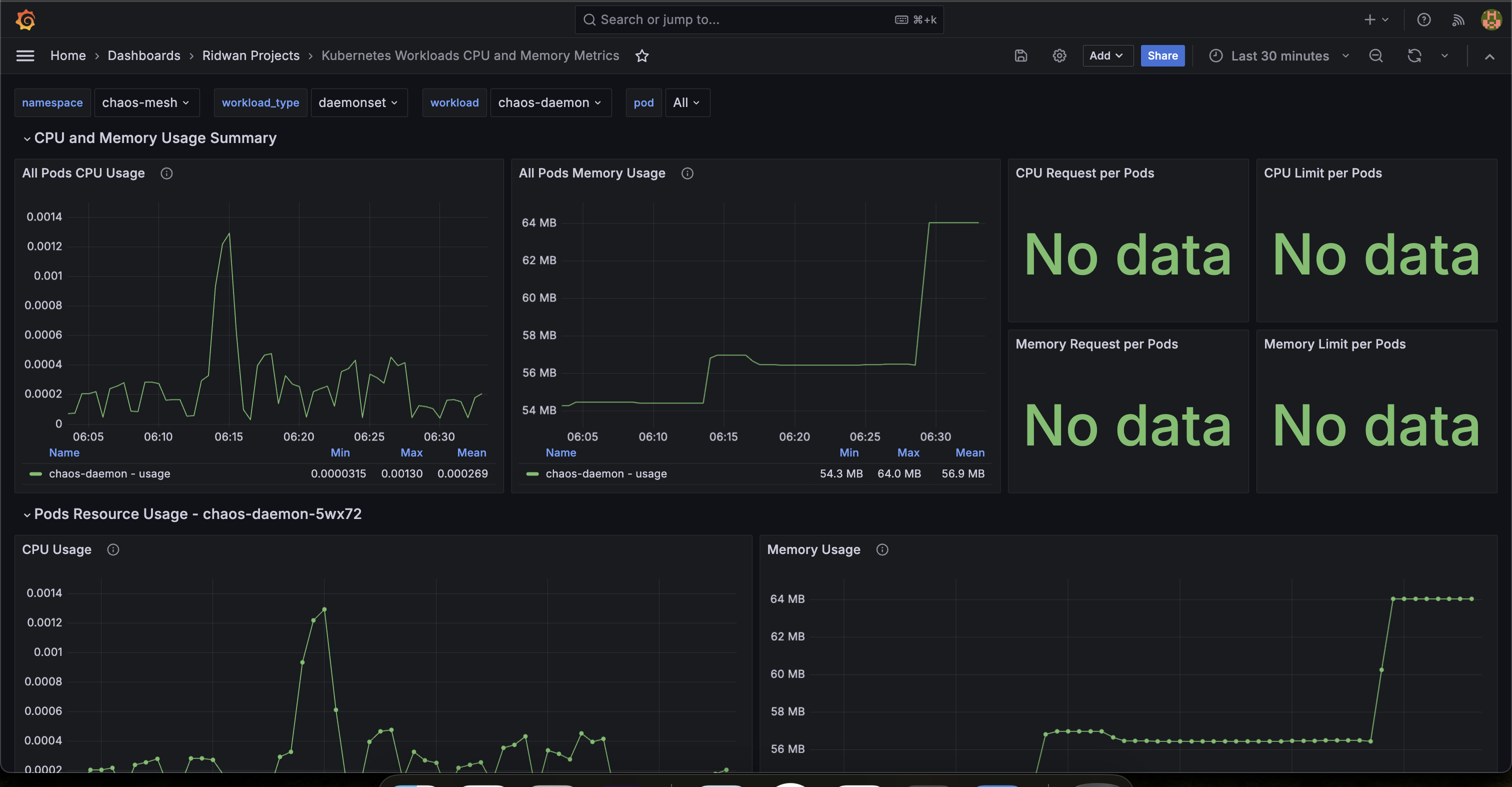The image size is (1512, 787).
Task: Refresh the dashboard
Action: [1414, 56]
